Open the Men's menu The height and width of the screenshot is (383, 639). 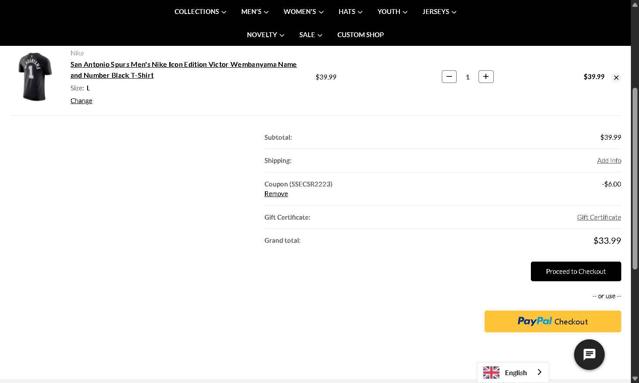(255, 11)
